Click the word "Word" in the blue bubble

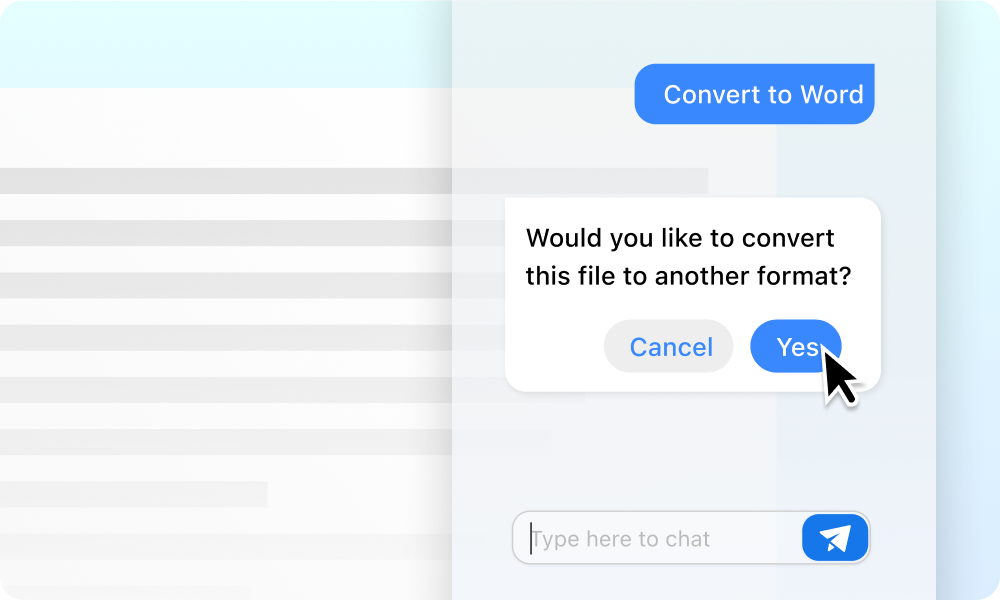point(831,95)
